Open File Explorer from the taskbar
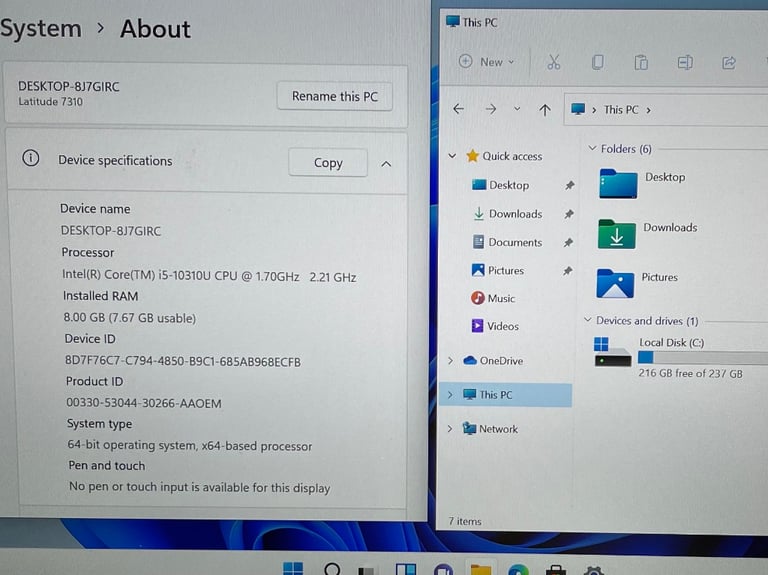768x575 pixels. click(x=480, y=569)
